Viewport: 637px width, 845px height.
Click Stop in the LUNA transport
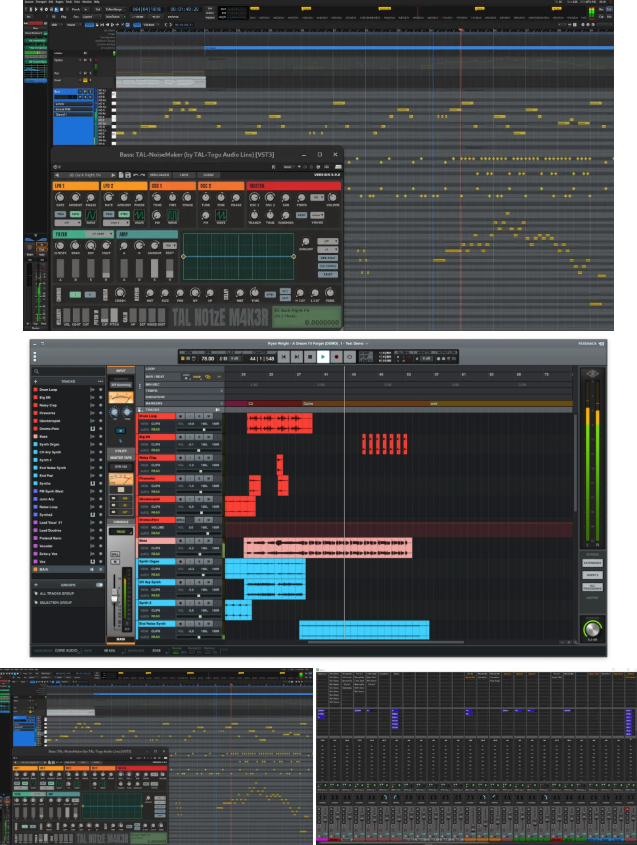point(309,357)
